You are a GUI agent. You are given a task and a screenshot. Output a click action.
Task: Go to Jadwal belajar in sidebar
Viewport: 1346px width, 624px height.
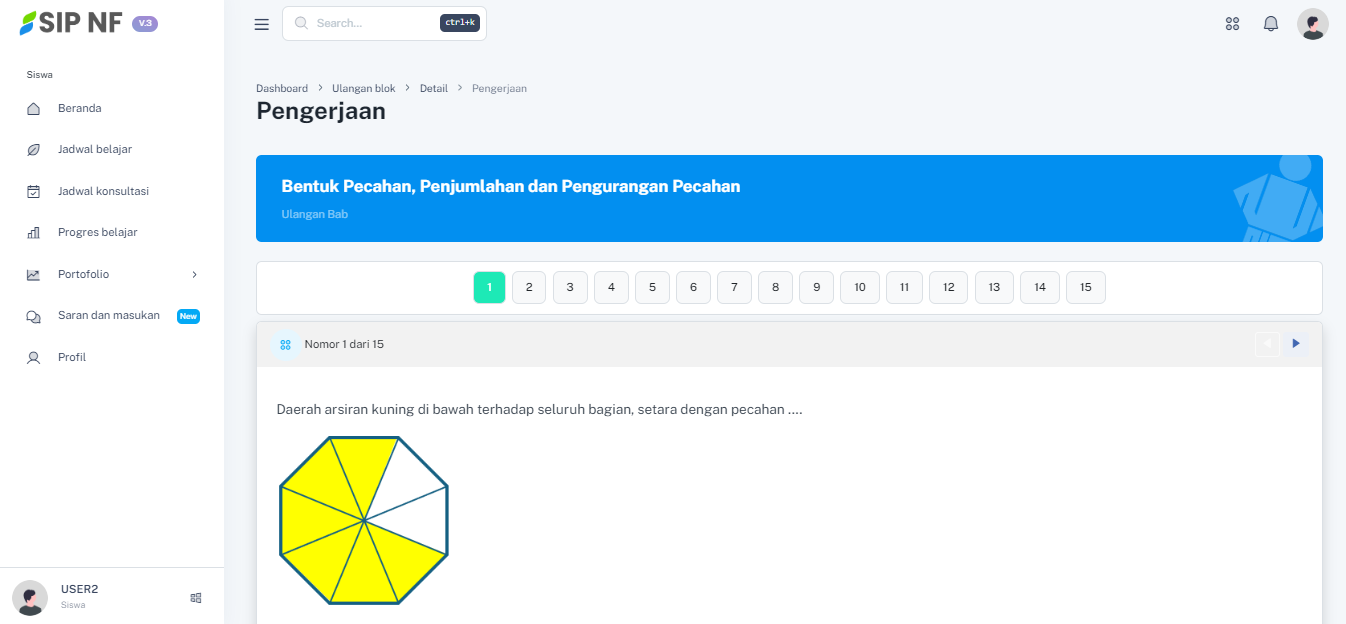(94, 149)
